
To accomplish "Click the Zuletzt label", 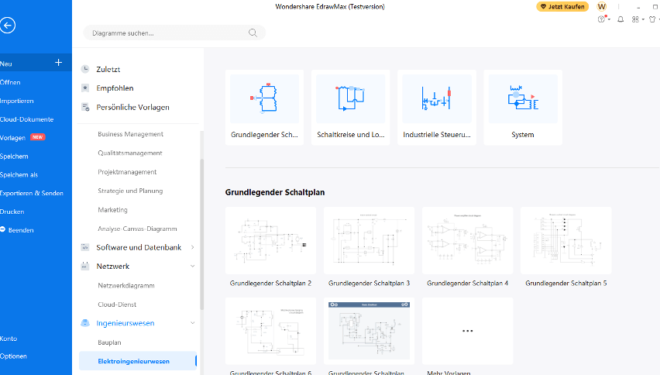I will click(108, 69).
